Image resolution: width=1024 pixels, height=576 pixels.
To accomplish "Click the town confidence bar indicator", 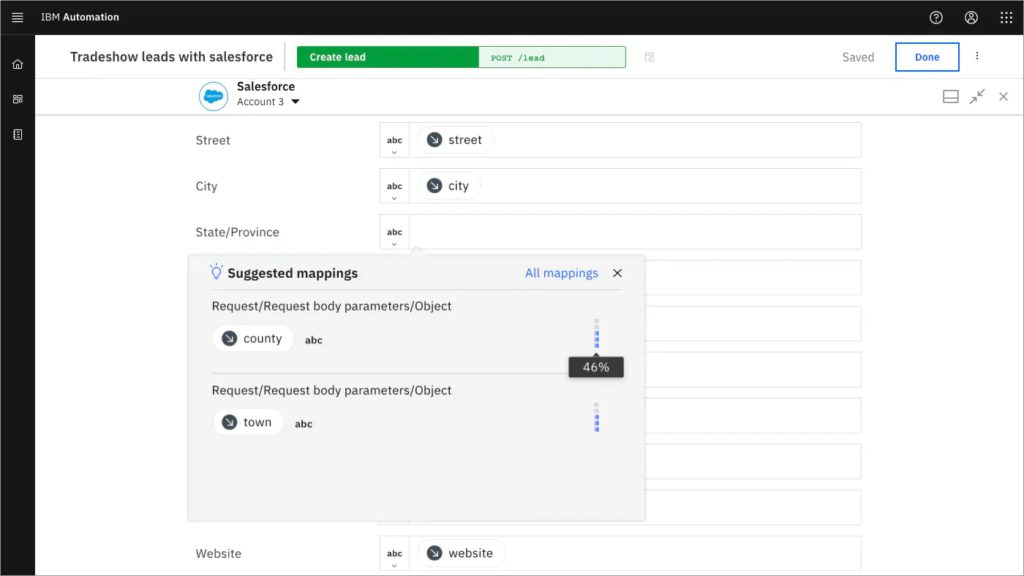I will point(596,417).
